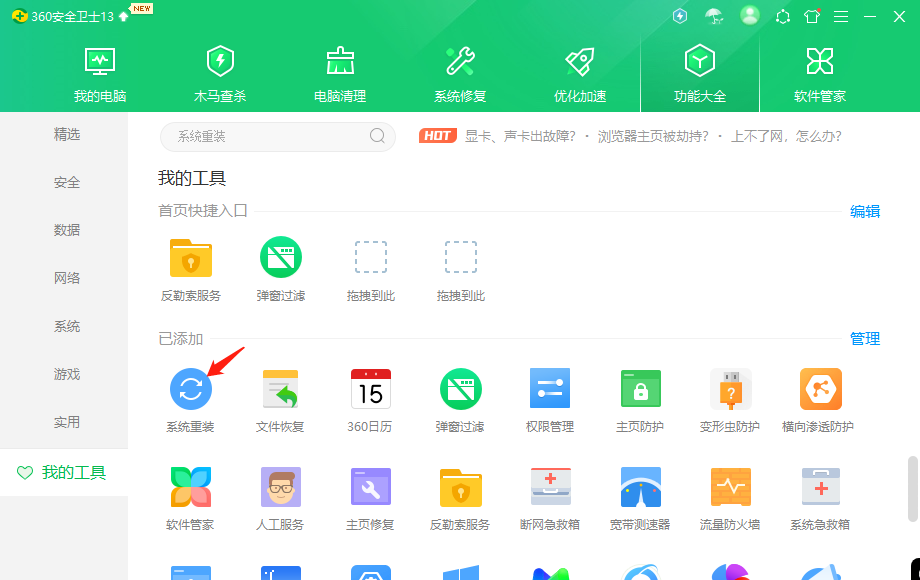
Task: Select 网络 category in sidebar
Action: point(67,278)
